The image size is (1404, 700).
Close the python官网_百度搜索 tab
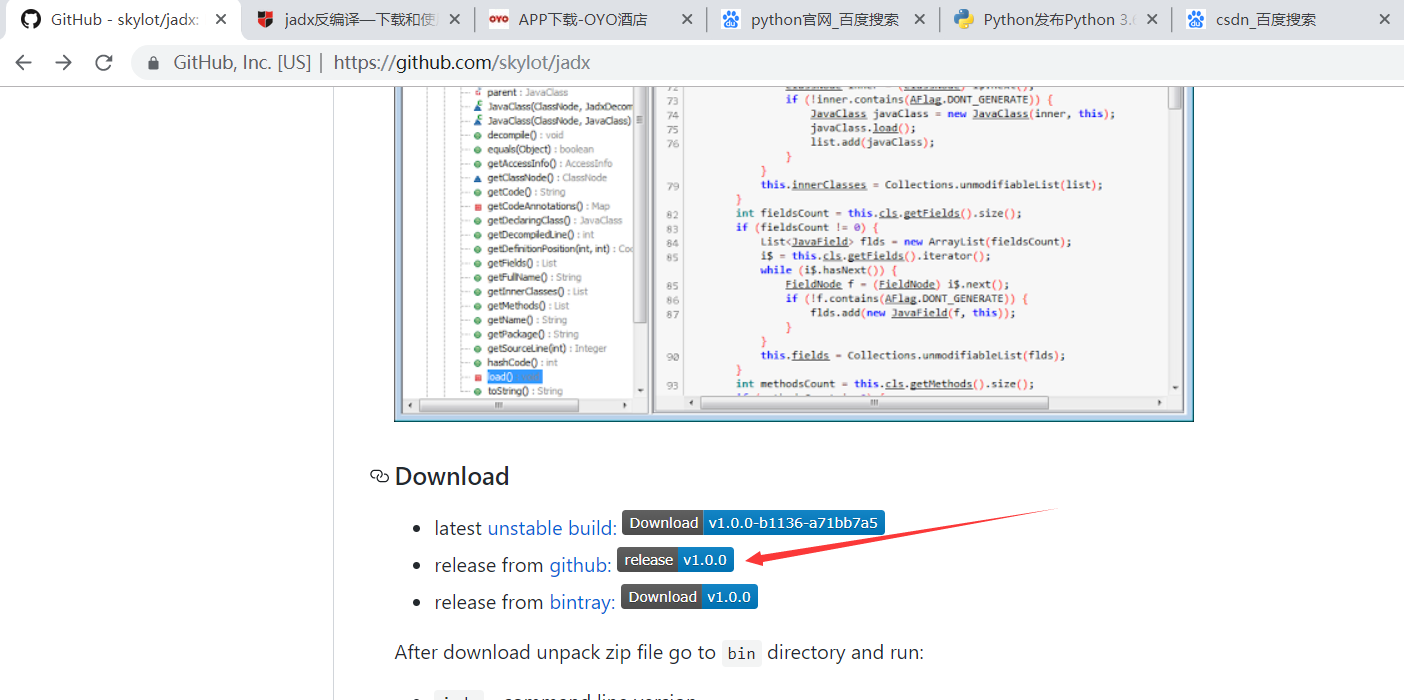[920, 19]
